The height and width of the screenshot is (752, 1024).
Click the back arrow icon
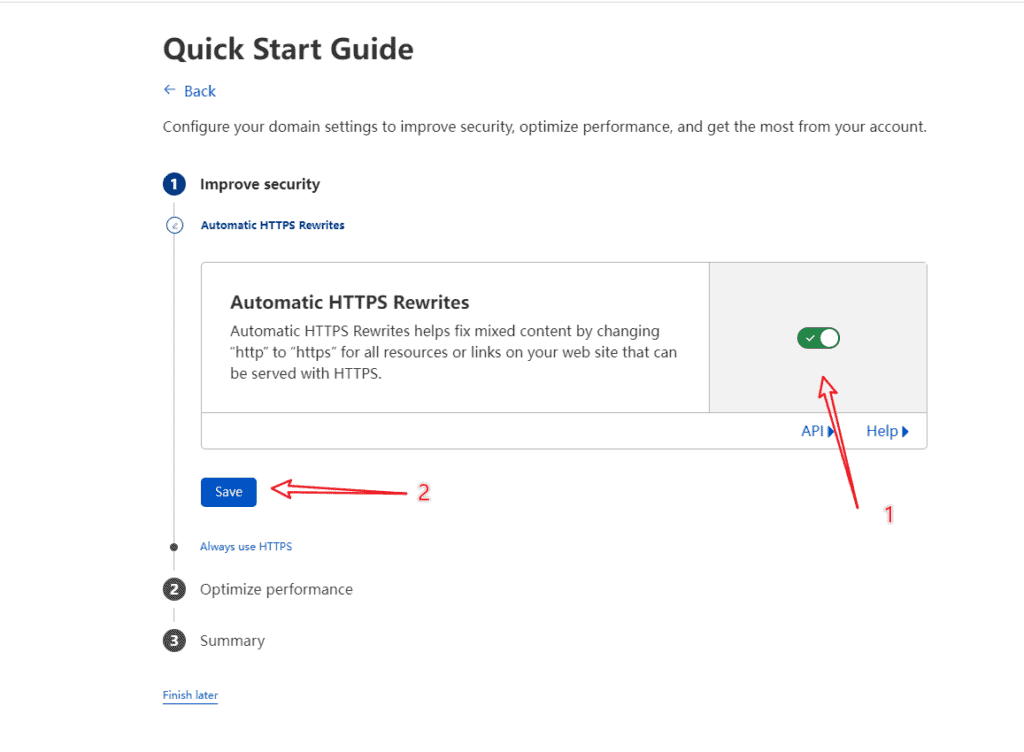tap(170, 90)
